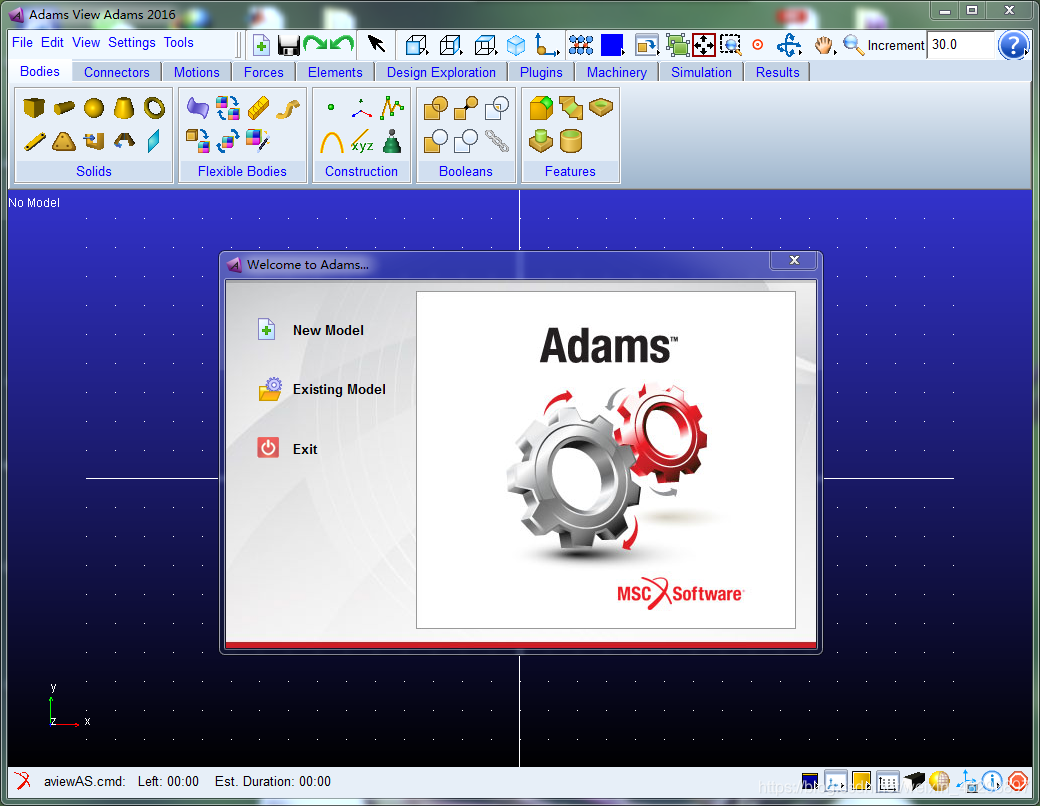Switch to the Connectors tab
Viewport: 1040px width, 806px height.
(116, 72)
